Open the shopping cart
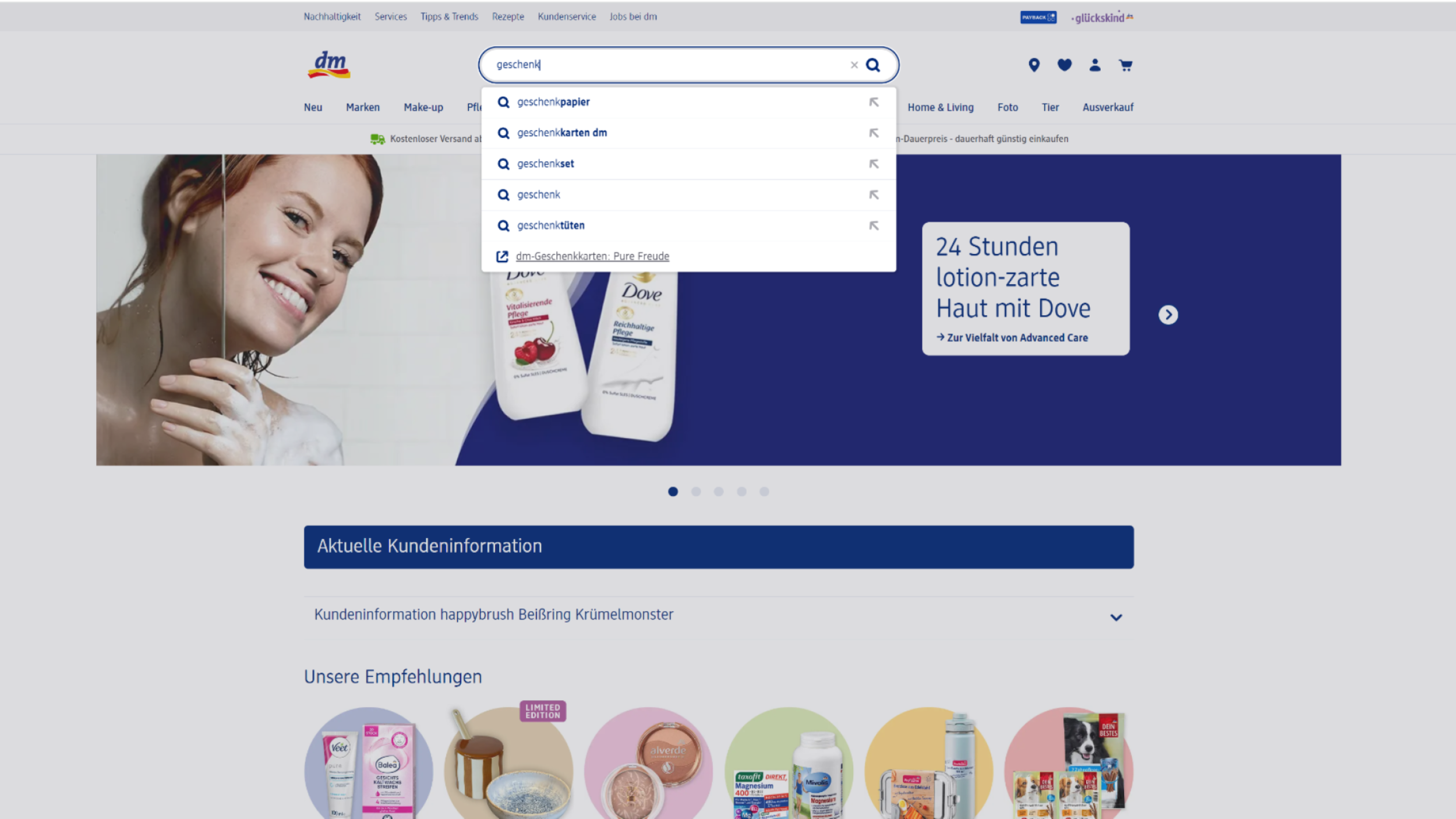Screen dimensions: 1456x819 coord(1125,65)
